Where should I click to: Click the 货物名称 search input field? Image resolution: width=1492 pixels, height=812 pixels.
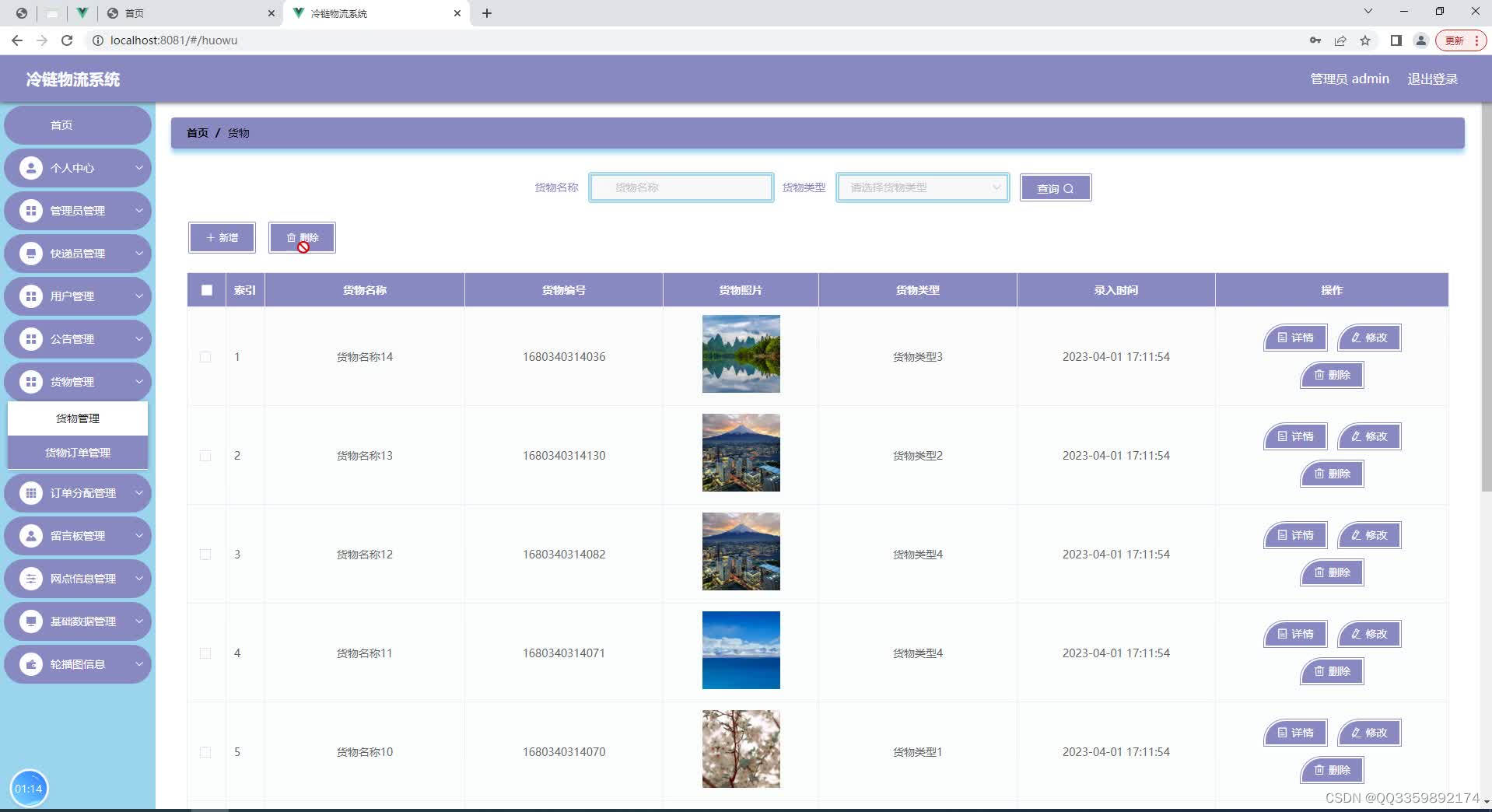pos(681,187)
